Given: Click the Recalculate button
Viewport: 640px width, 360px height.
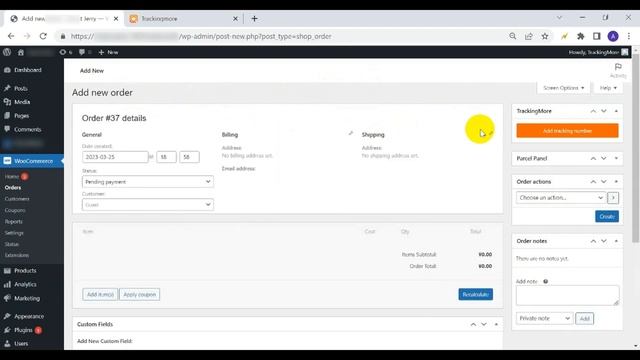Looking at the screenshot, I should [x=476, y=294].
